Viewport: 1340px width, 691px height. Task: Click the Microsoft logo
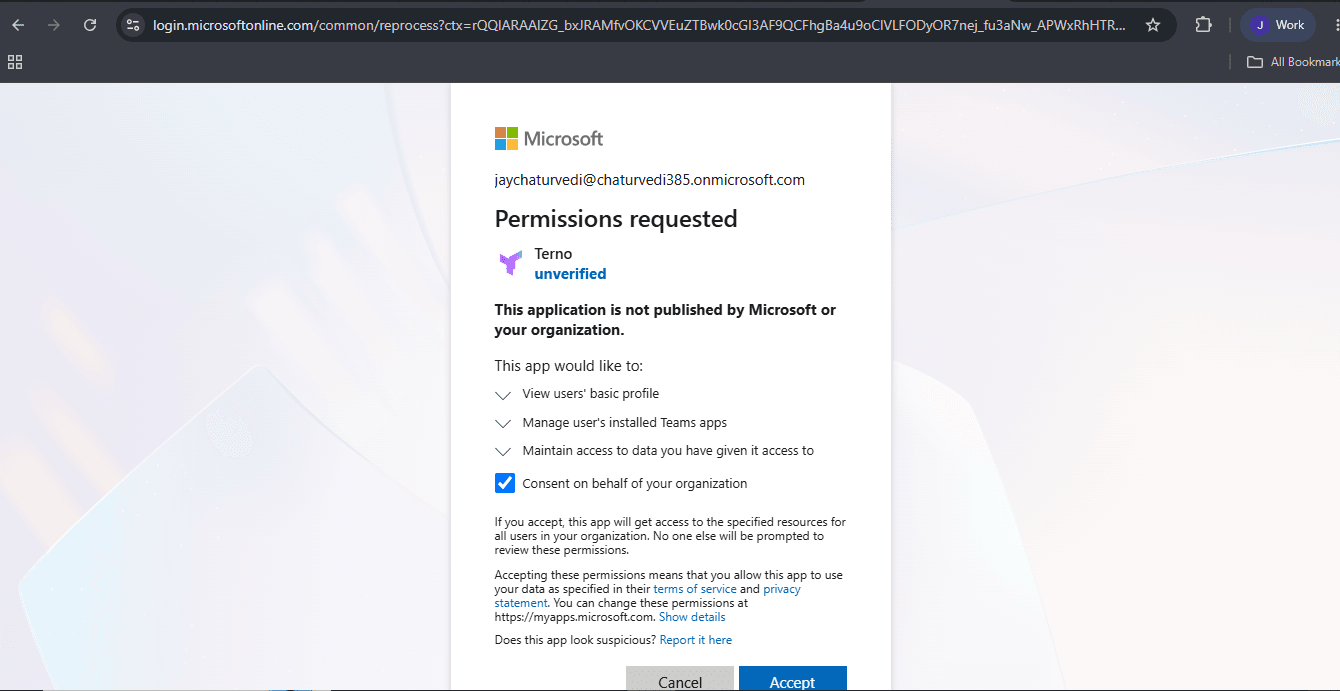[x=549, y=138]
